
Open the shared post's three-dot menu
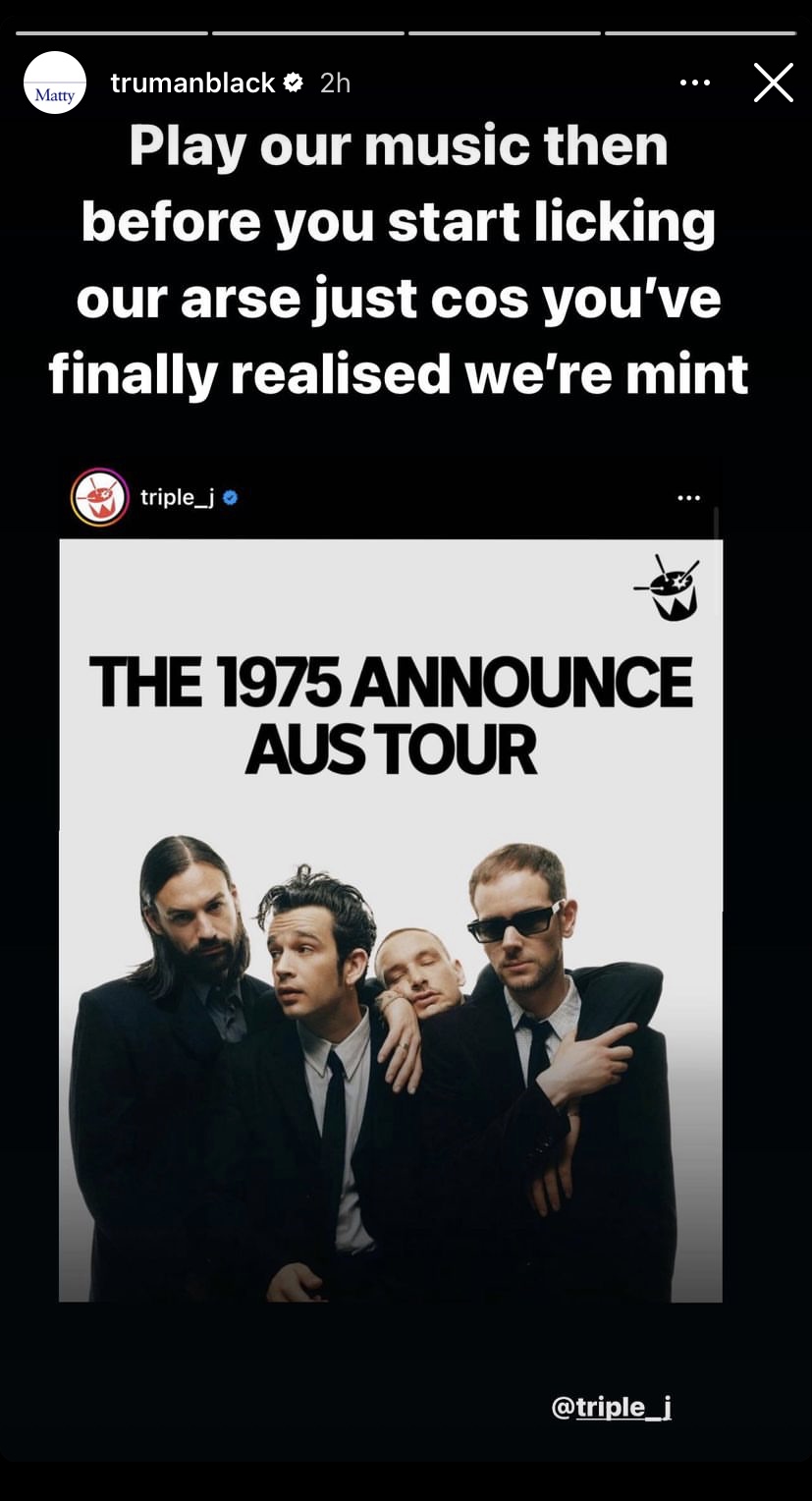pyautogui.click(x=689, y=498)
